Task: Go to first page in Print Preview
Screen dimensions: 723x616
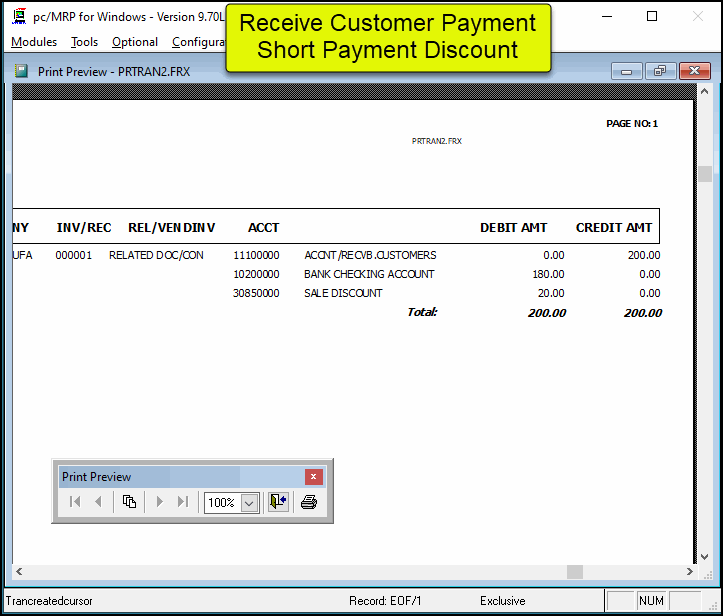Action: [75, 502]
